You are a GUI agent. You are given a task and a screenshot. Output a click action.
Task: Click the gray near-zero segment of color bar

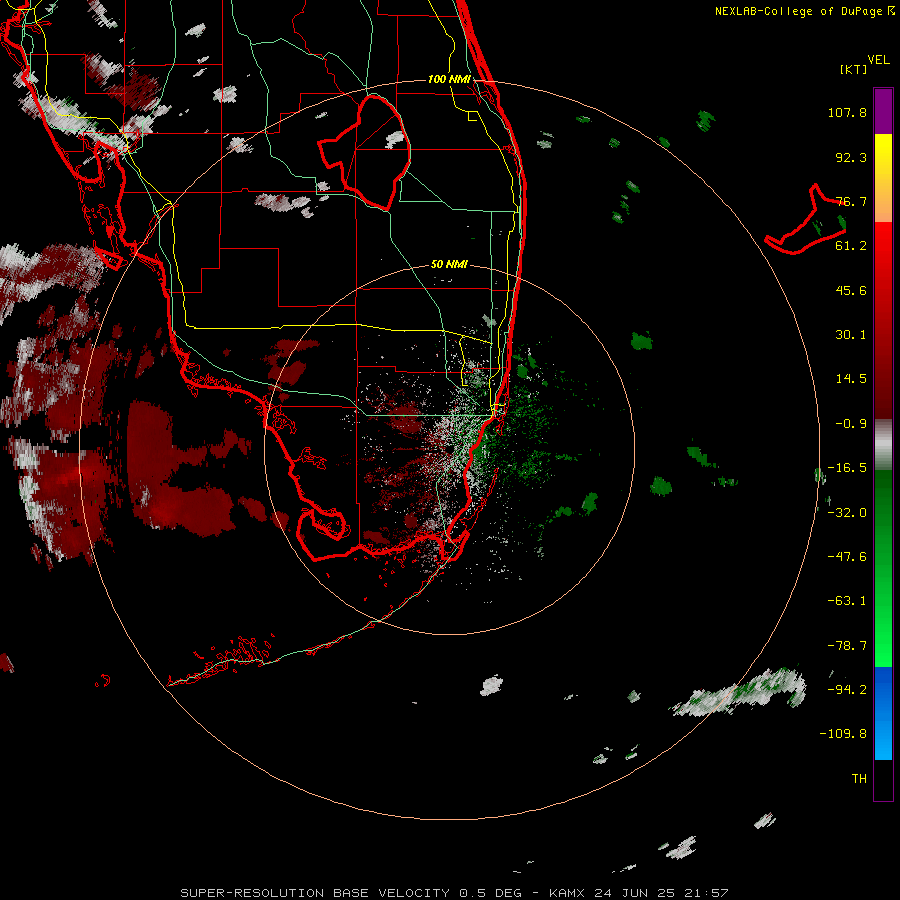(883, 445)
